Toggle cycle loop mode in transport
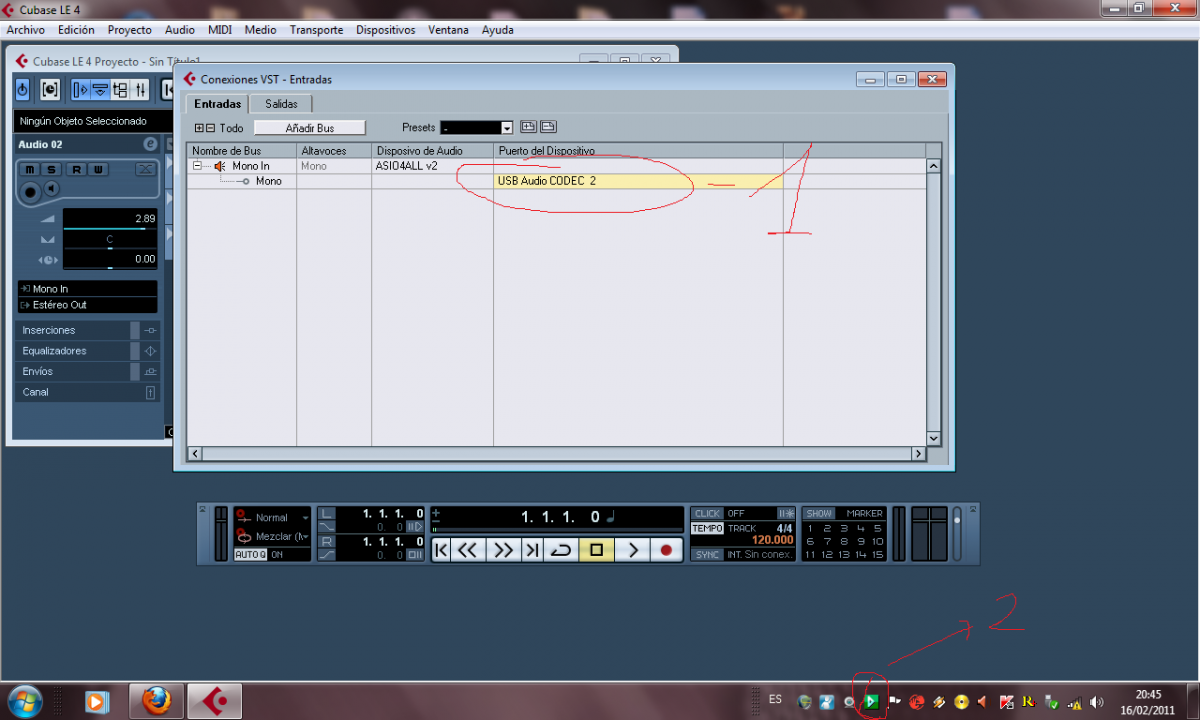 (561, 549)
